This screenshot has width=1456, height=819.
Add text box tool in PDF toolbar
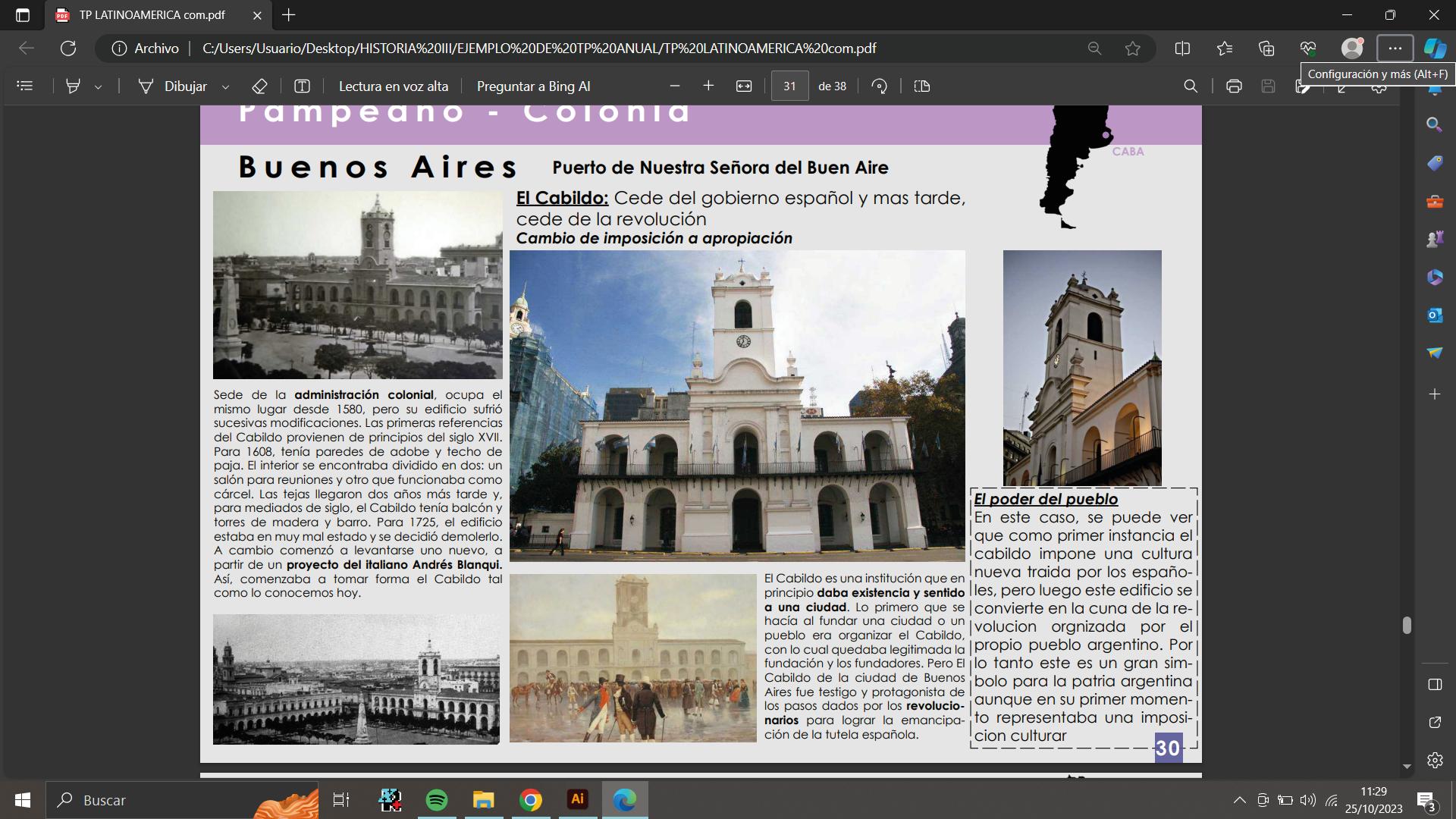[302, 86]
